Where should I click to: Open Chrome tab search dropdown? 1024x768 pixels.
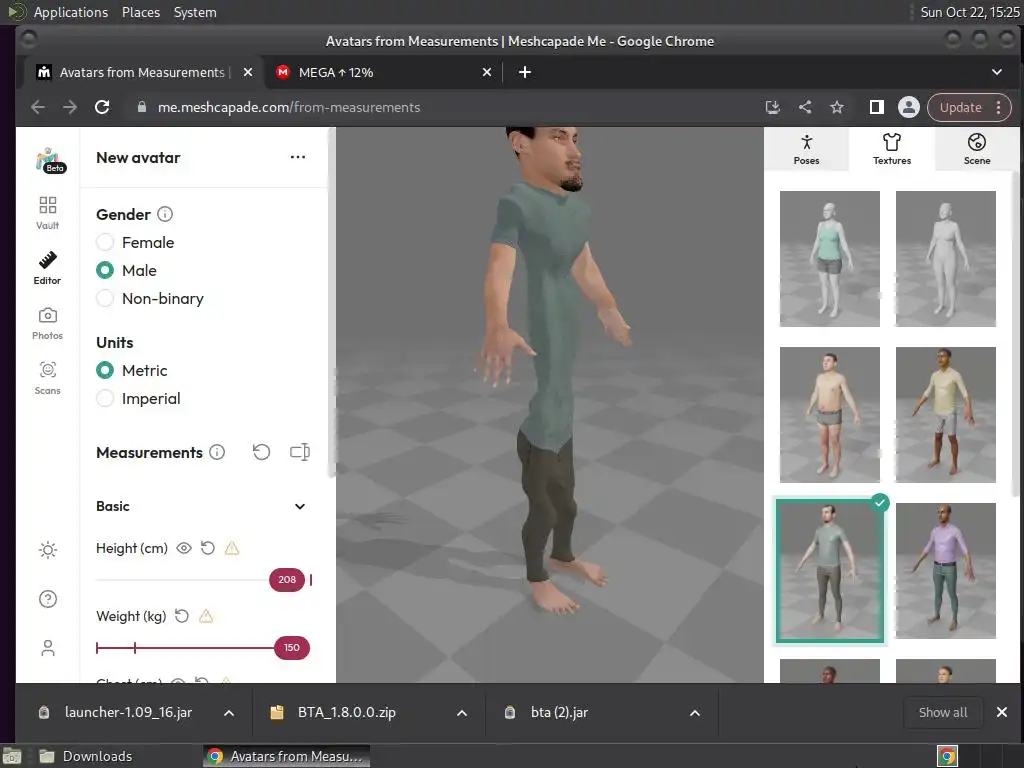click(x=997, y=72)
